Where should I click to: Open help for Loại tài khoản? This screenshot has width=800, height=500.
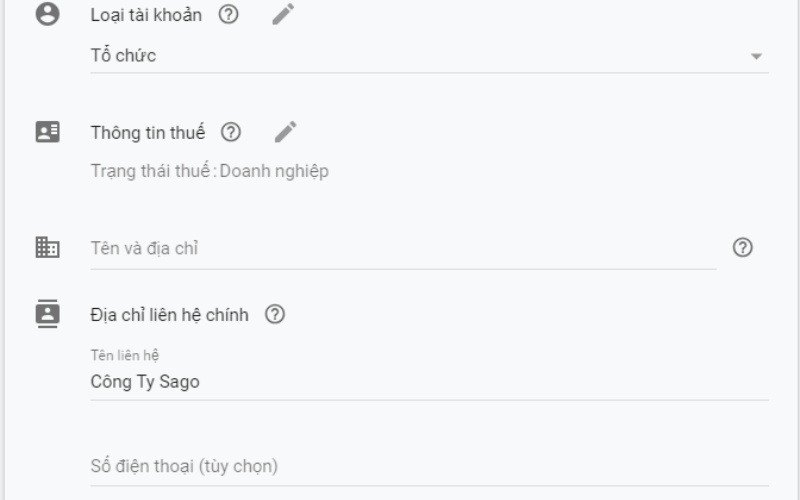click(x=228, y=15)
